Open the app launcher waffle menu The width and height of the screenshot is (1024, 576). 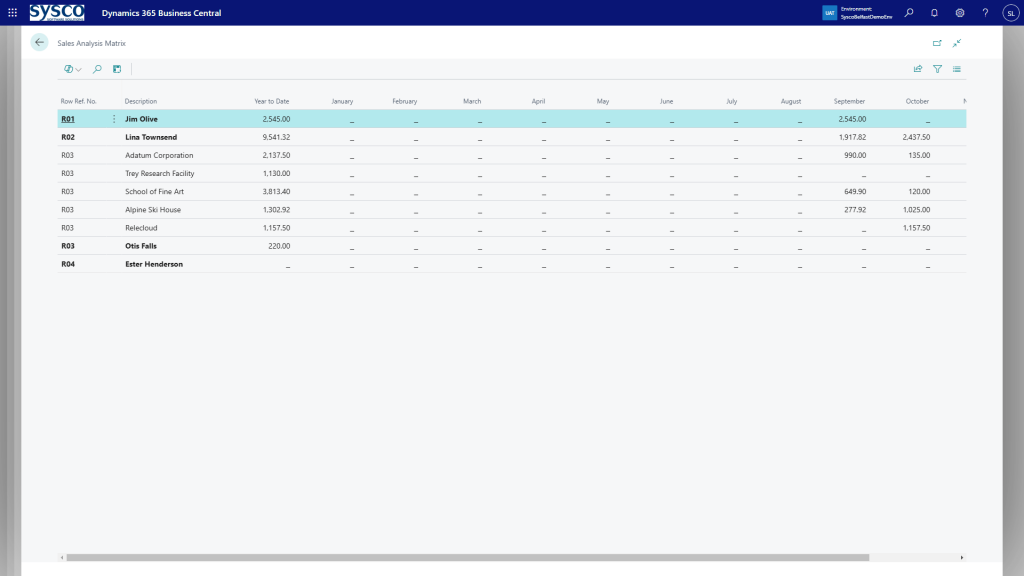pos(12,13)
